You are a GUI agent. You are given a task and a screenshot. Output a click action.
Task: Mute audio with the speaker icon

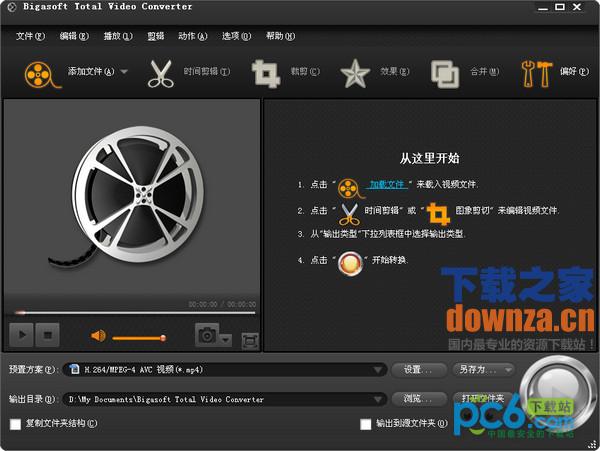coord(98,336)
